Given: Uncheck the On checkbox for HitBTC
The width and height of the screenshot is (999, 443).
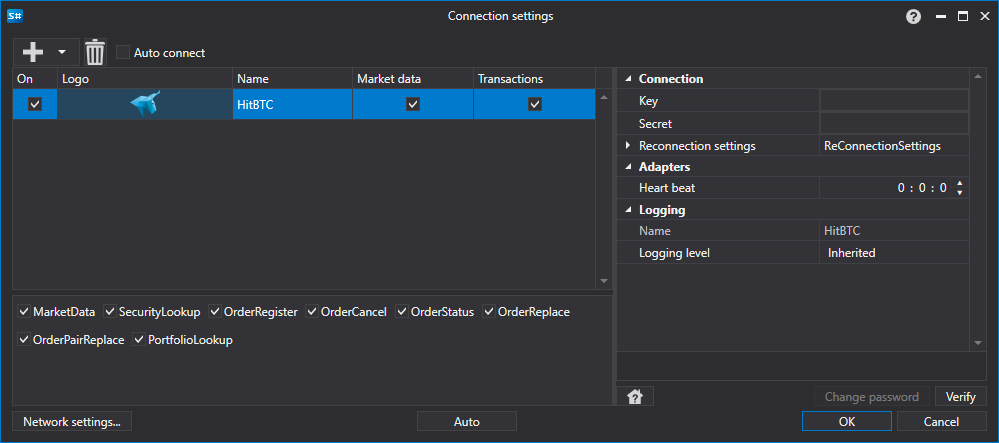Looking at the screenshot, I should coord(35,104).
